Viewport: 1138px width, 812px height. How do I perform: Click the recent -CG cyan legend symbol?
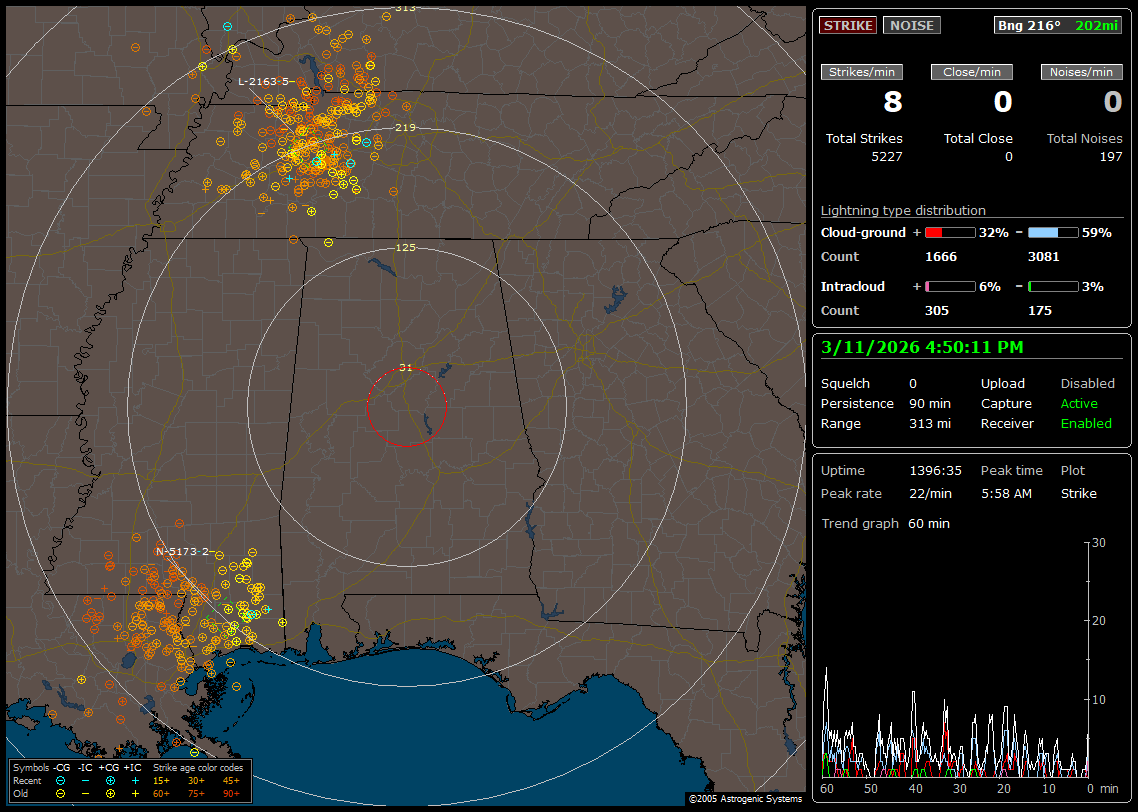click(61, 780)
